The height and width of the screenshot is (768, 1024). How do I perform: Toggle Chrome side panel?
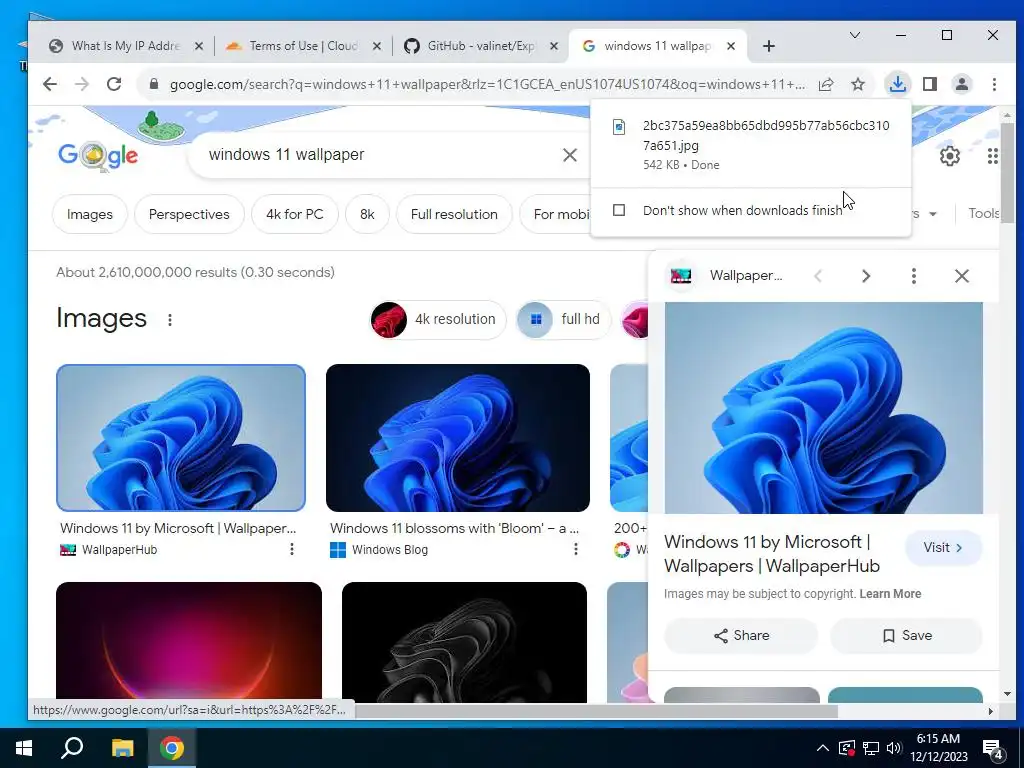[930, 84]
